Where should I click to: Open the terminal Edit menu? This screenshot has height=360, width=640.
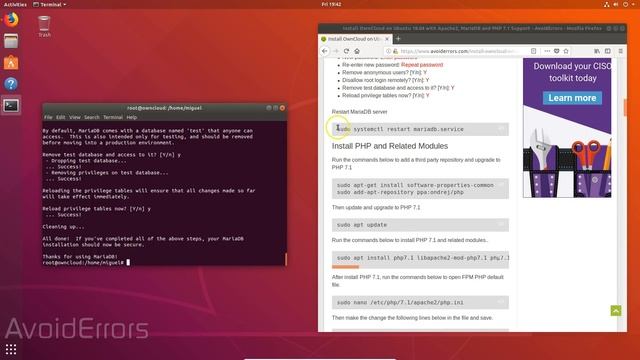(60, 117)
